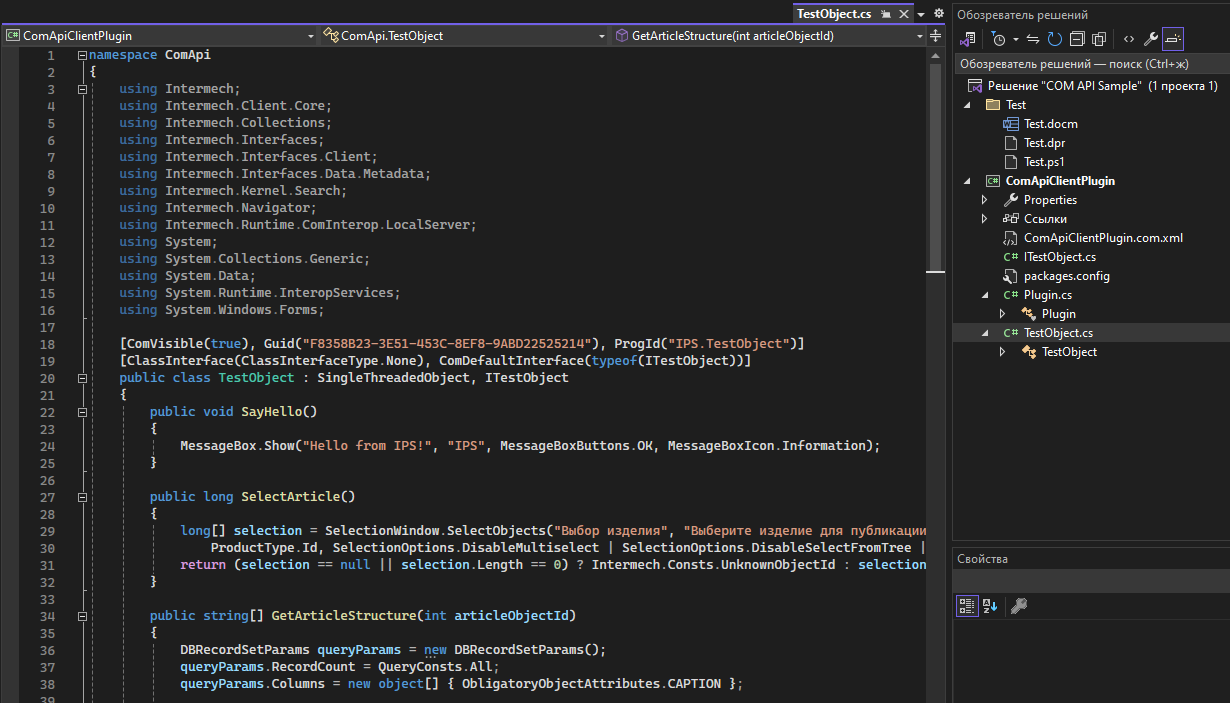Toggle the Preview Selected Items button
The width and height of the screenshot is (1230, 703).
[1173, 39]
